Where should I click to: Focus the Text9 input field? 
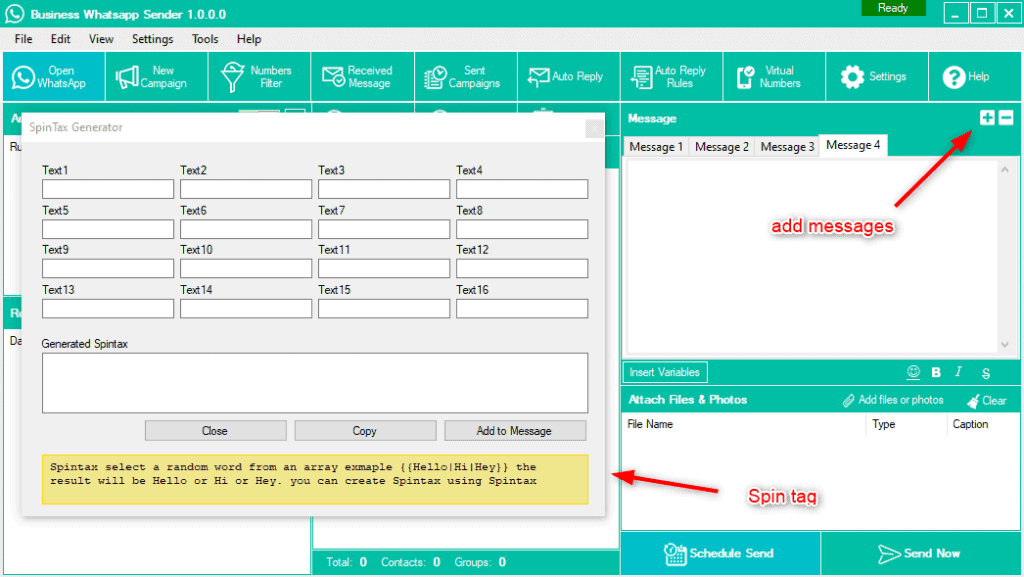pos(108,268)
